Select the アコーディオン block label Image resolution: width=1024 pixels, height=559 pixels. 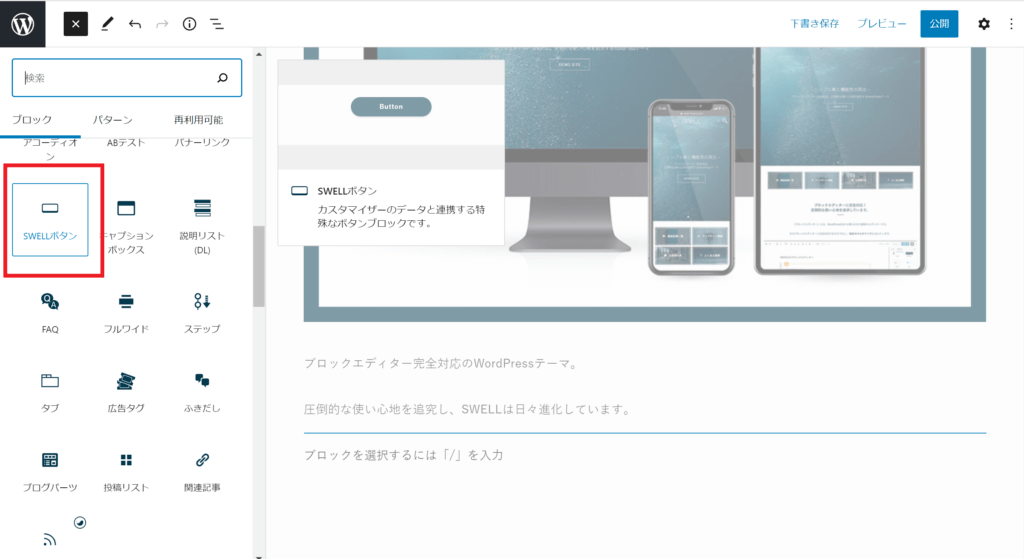[50, 150]
